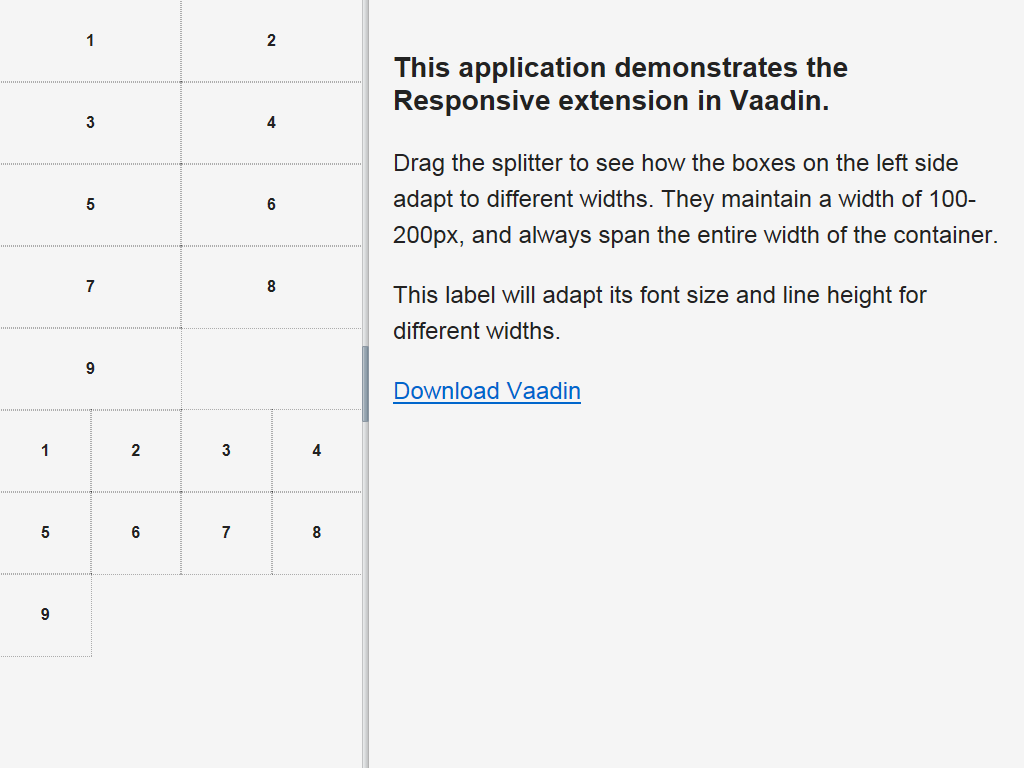The height and width of the screenshot is (768, 1024).
Task: Click box 3 in the two-column grid
Action: (x=90, y=123)
